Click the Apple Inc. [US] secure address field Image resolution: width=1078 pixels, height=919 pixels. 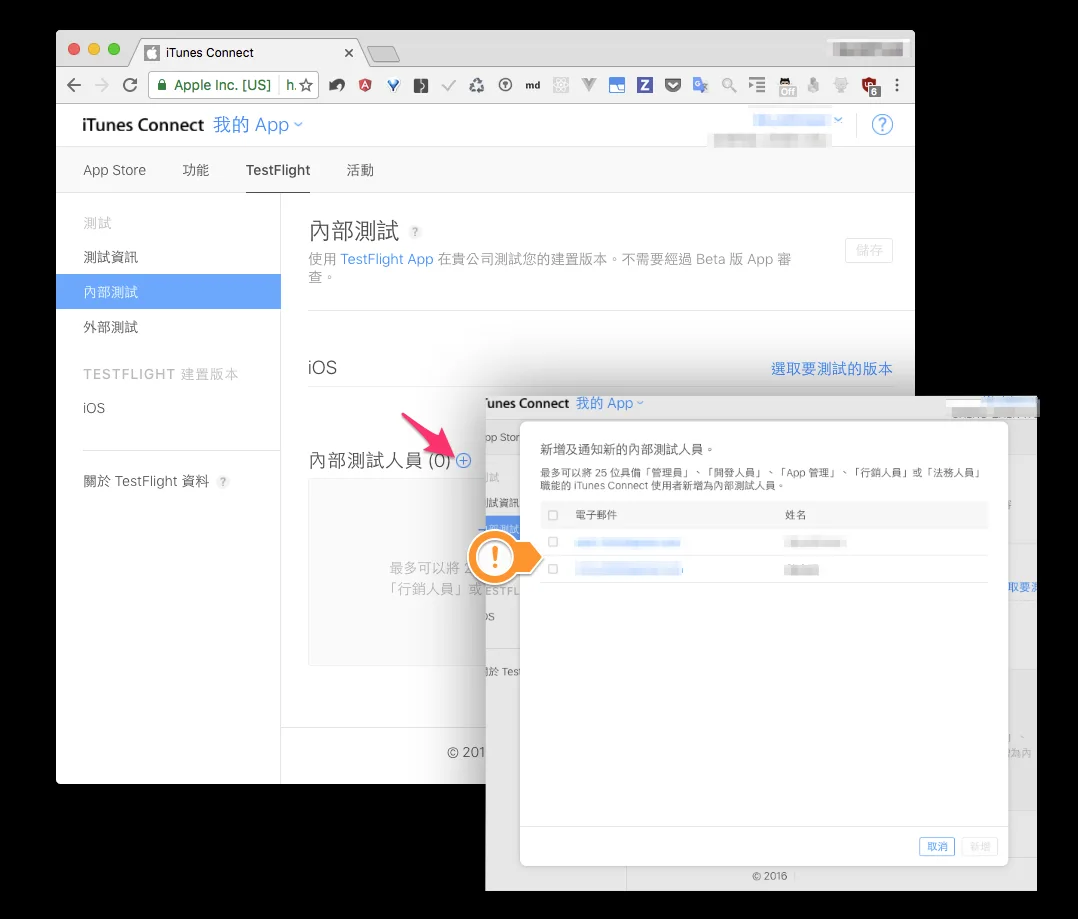[x=234, y=85]
